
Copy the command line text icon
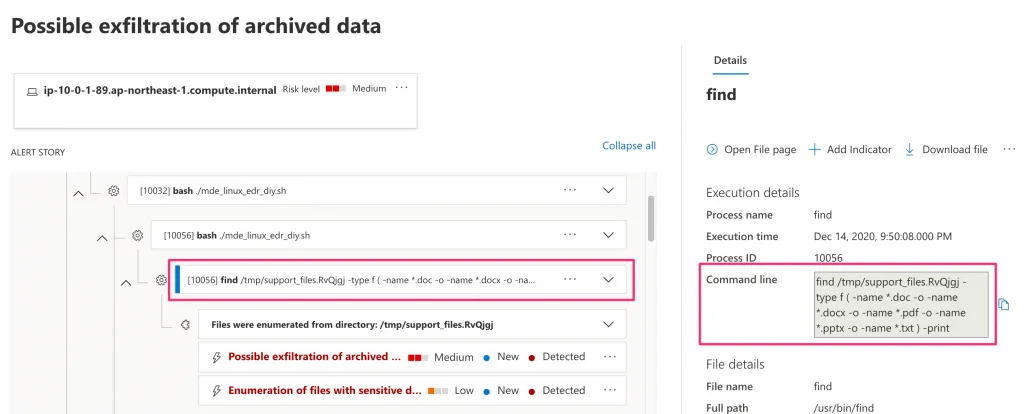pyautogui.click(x=1004, y=305)
